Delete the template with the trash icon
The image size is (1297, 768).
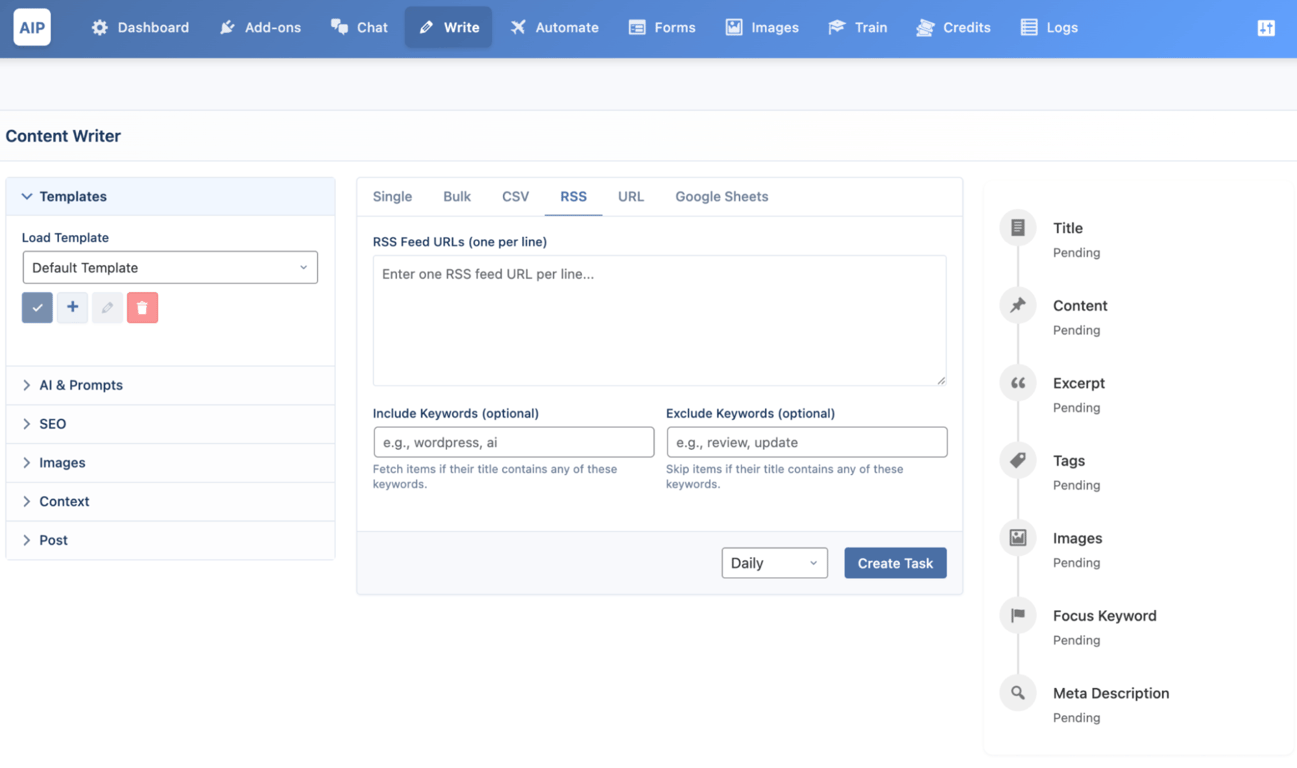142,307
